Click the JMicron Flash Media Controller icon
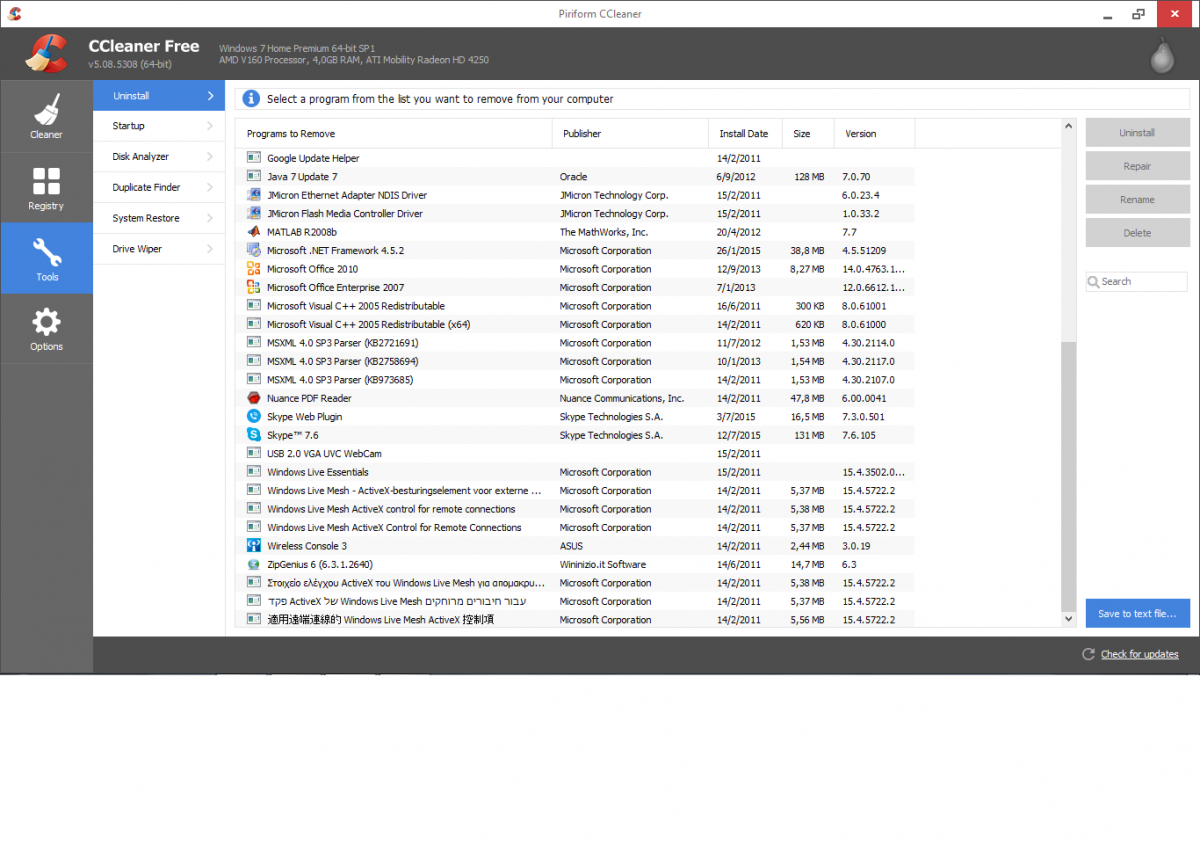The image size is (1200, 844). pos(254,213)
